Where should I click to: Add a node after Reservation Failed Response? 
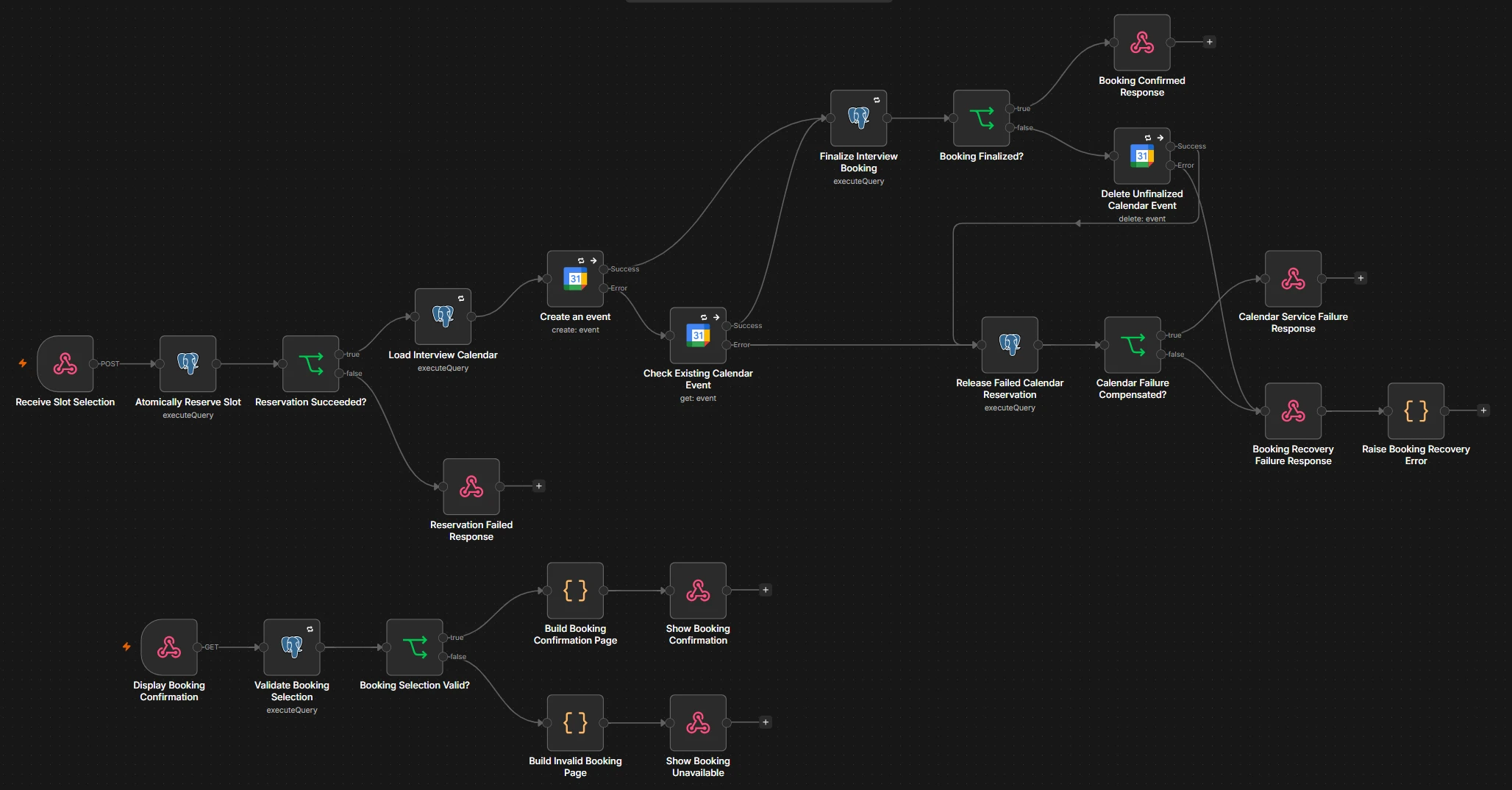tap(538, 486)
